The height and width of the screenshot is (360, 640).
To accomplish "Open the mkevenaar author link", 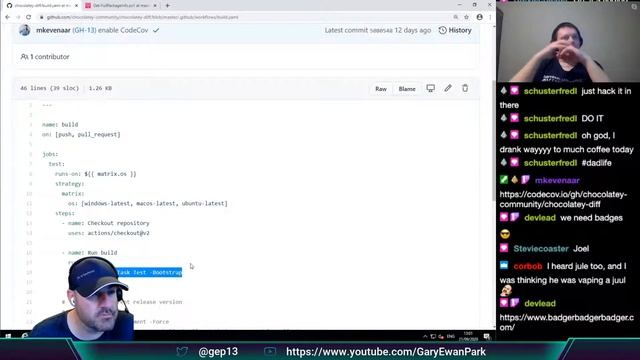I will coord(53,30).
